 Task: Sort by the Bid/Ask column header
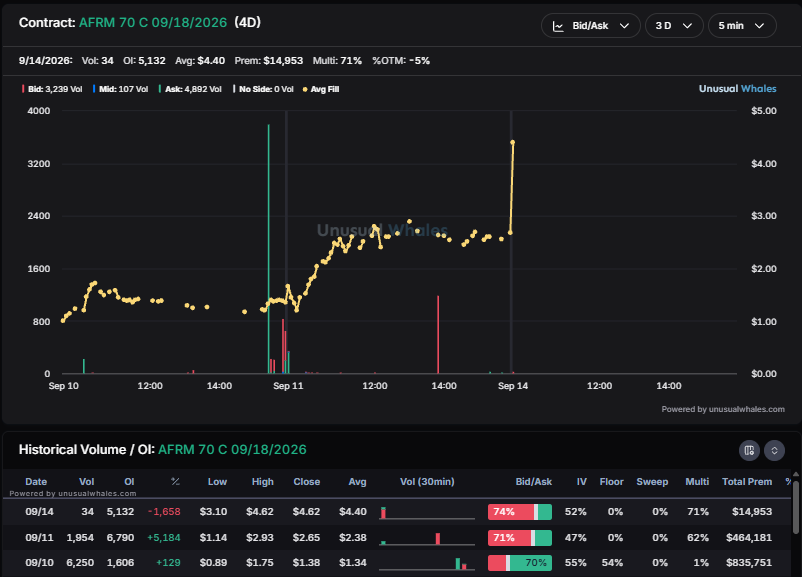pyautogui.click(x=533, y=482)
